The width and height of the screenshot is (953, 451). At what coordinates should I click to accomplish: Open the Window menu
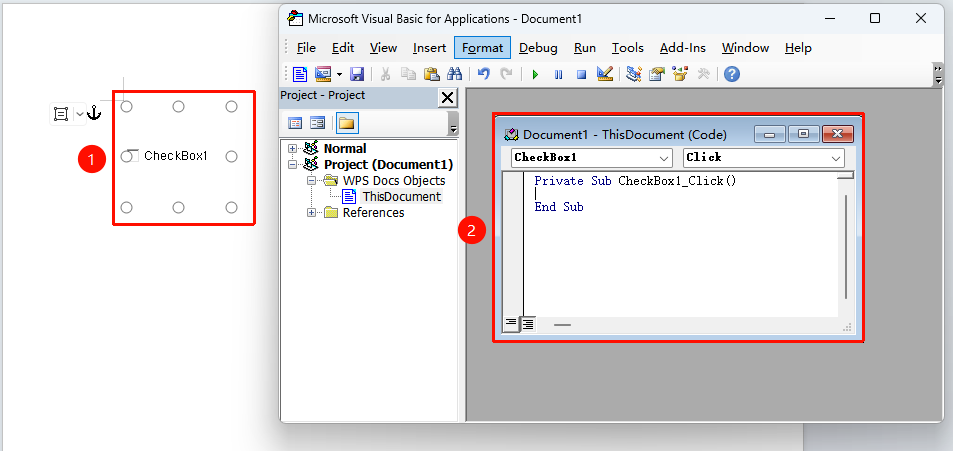point(745,47)
